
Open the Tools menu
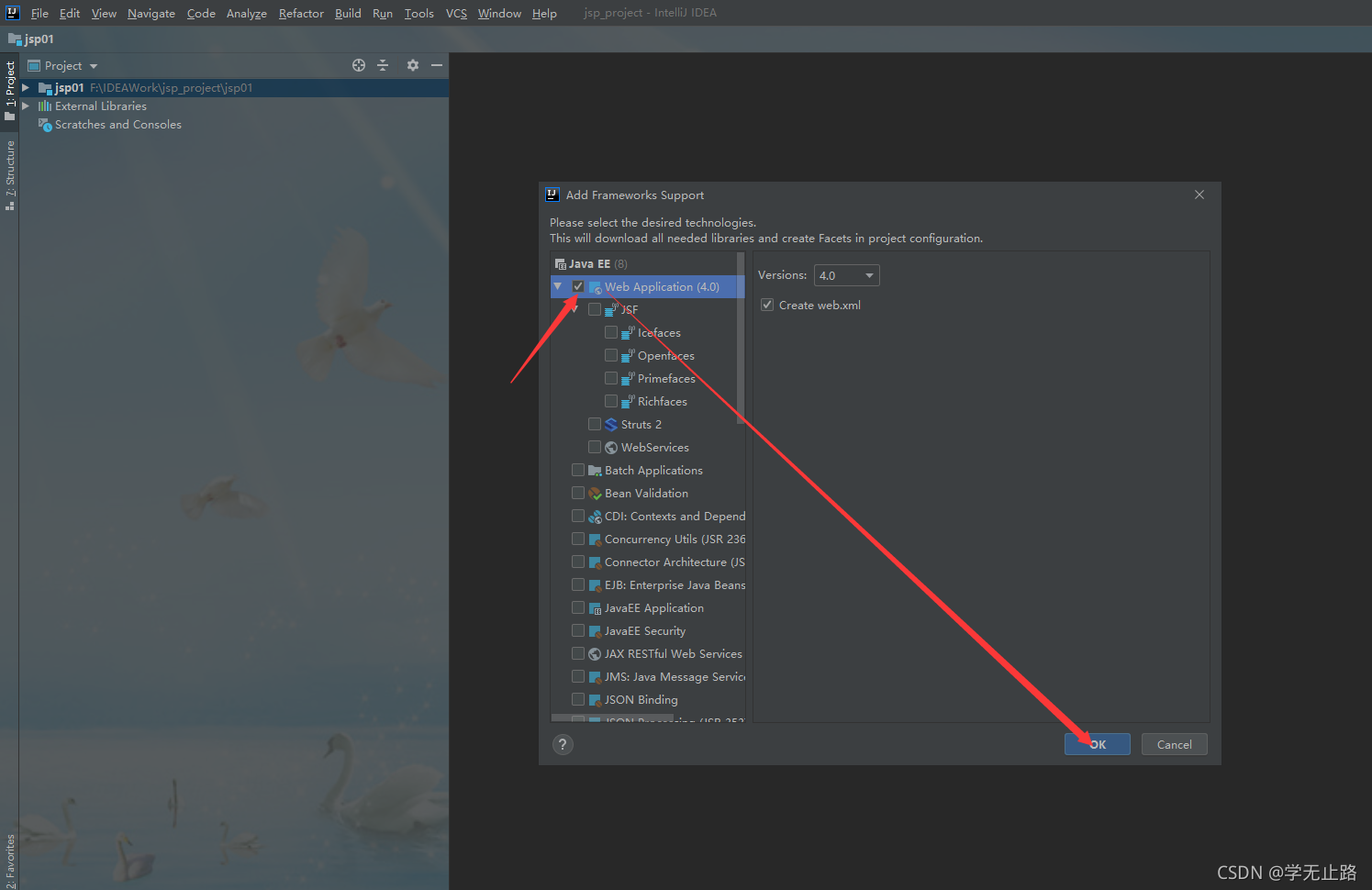419,14
